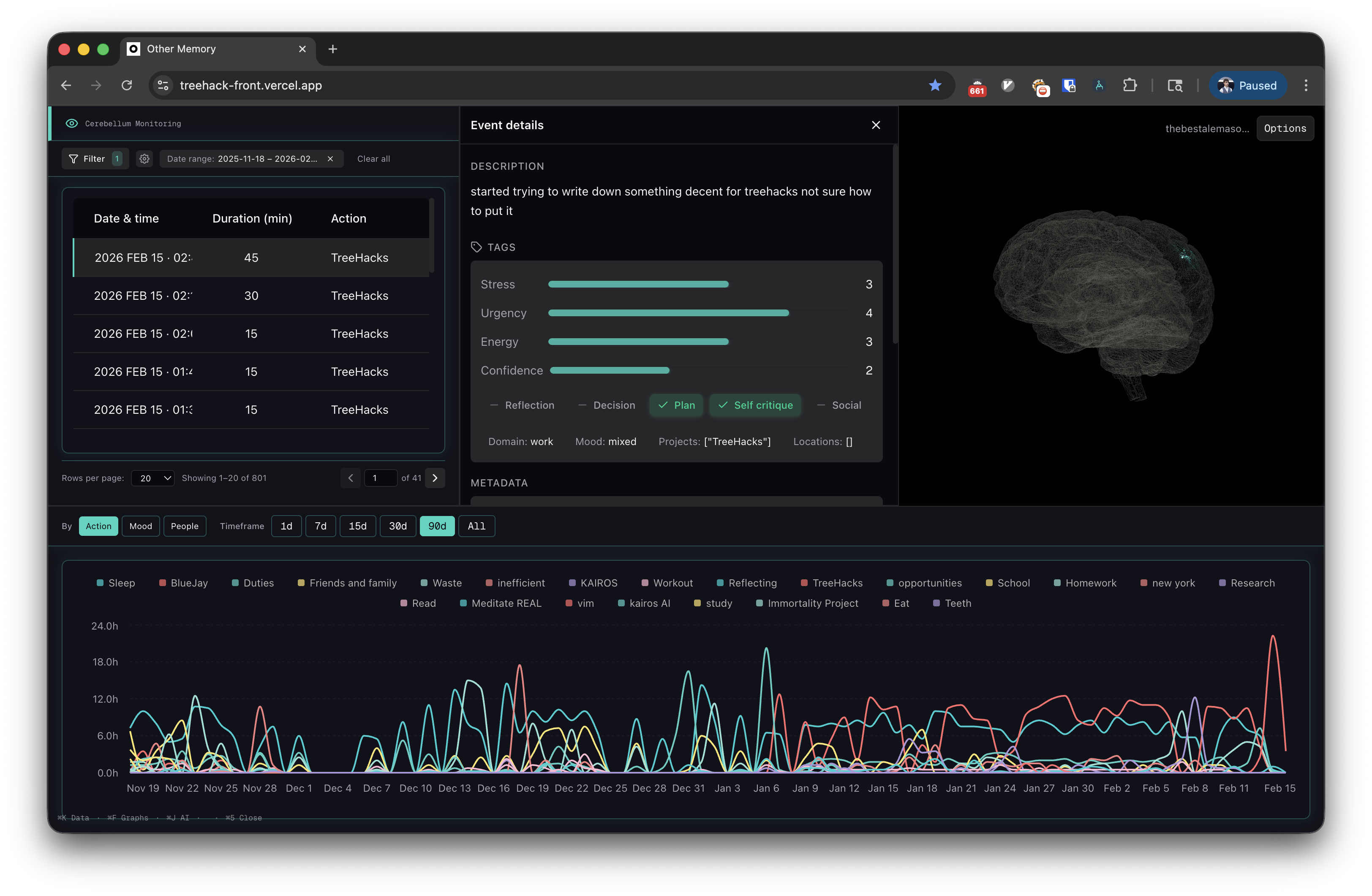Open the Options menu
Image resolution: width=1372 pixels, height=896 pixels.
pyautogui.click(x=1285, y=128)
